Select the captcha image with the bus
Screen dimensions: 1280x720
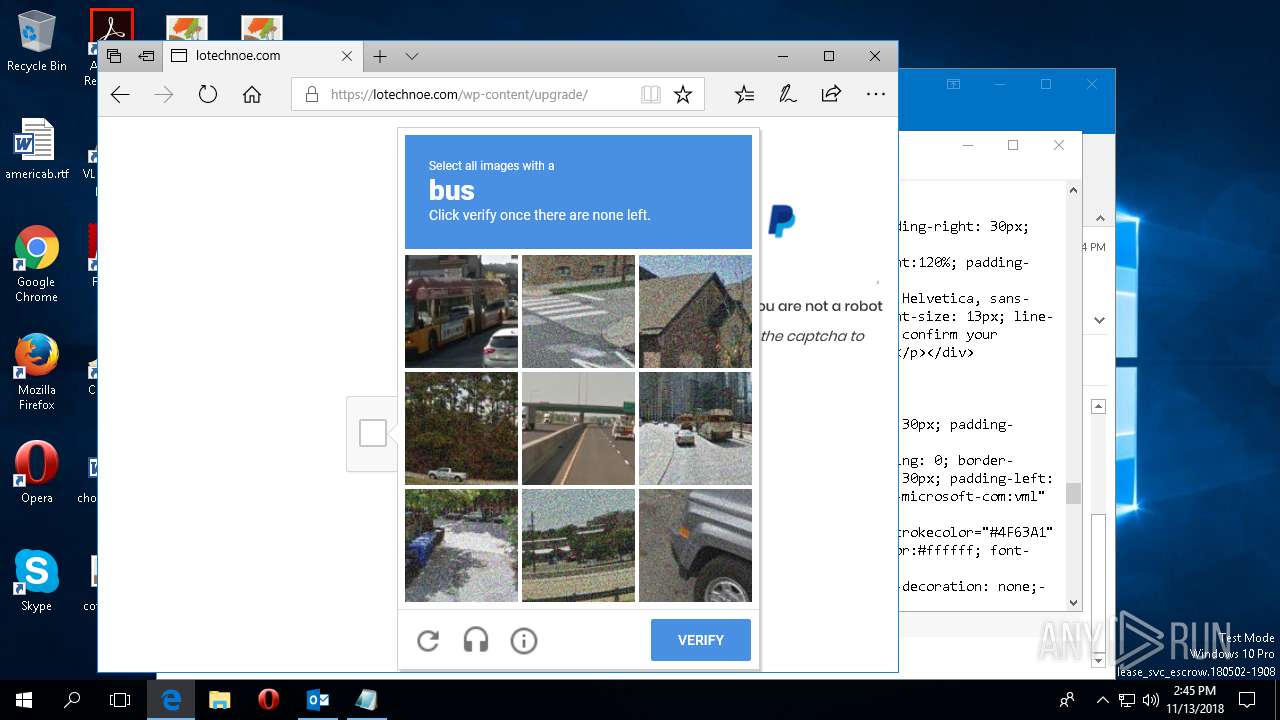[x=461, y=311]
